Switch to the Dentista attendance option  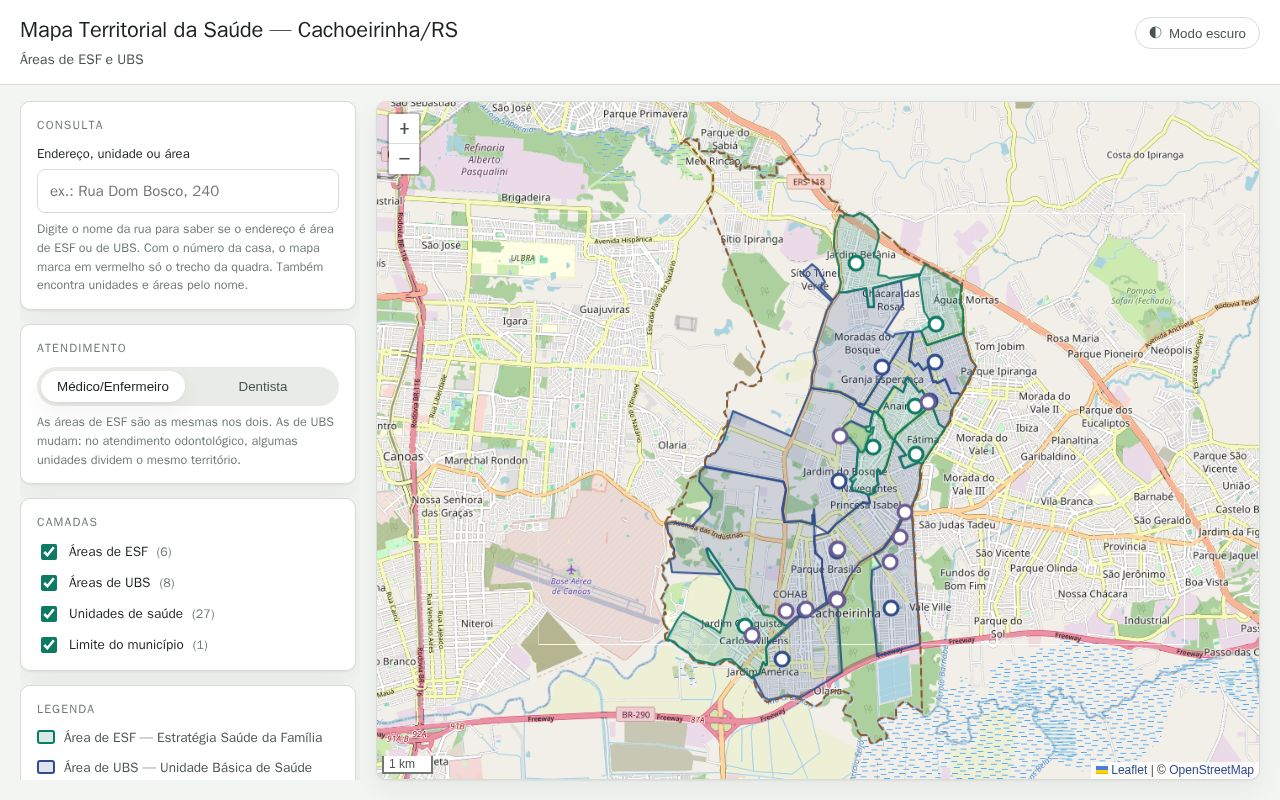coord(263,387)
